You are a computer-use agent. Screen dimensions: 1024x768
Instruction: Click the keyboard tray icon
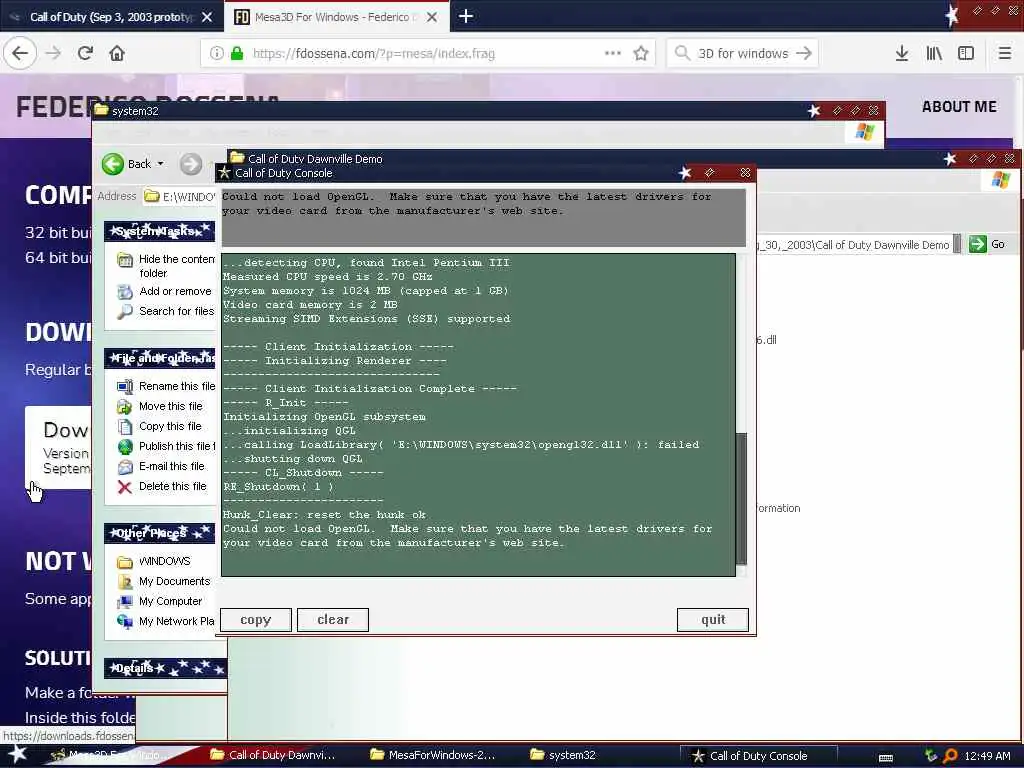886,757
